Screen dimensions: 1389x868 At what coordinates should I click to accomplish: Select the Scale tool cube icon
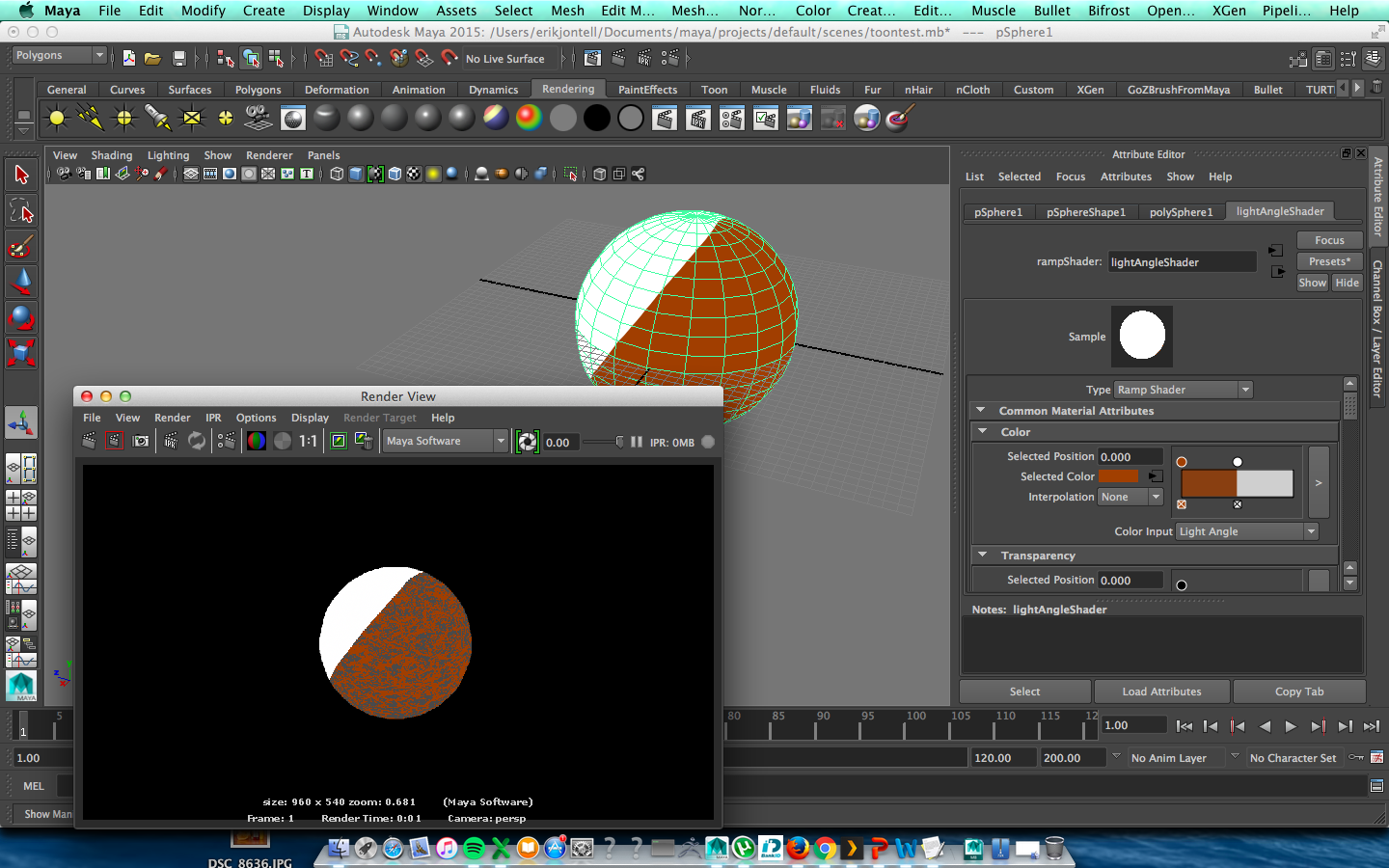(21, 353)
